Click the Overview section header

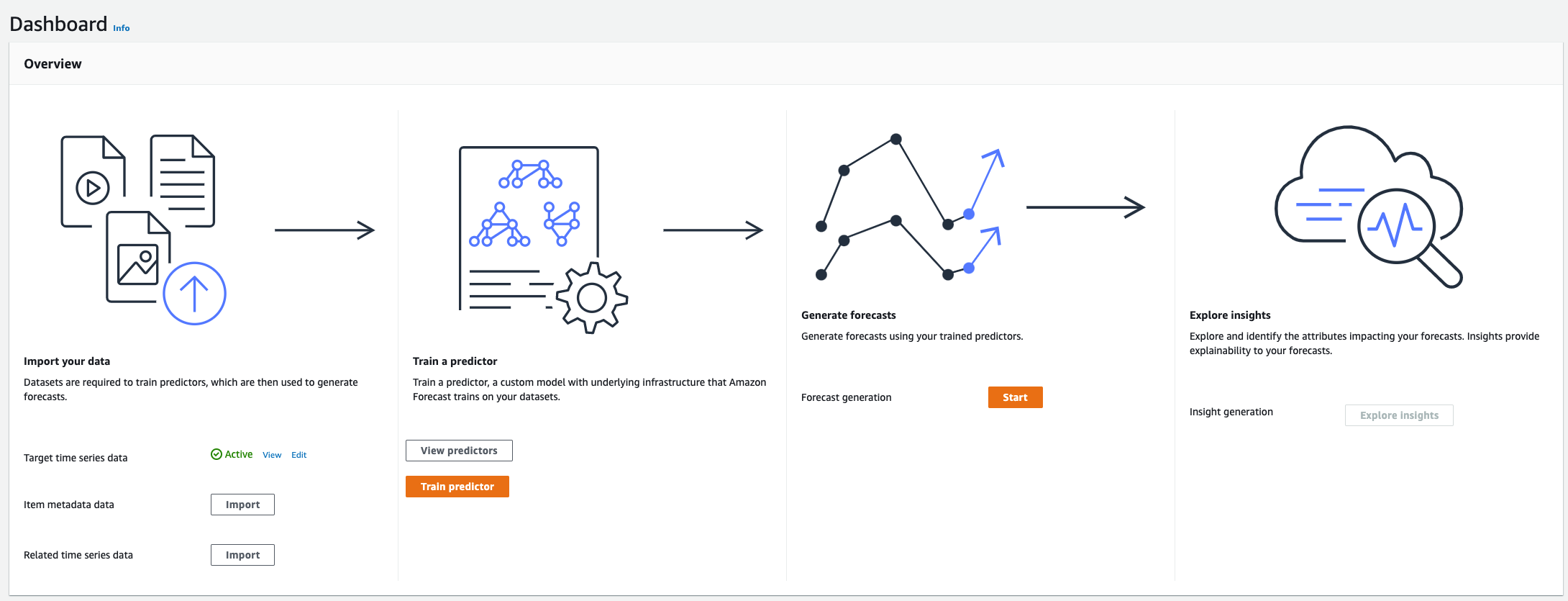coord(53,64)
